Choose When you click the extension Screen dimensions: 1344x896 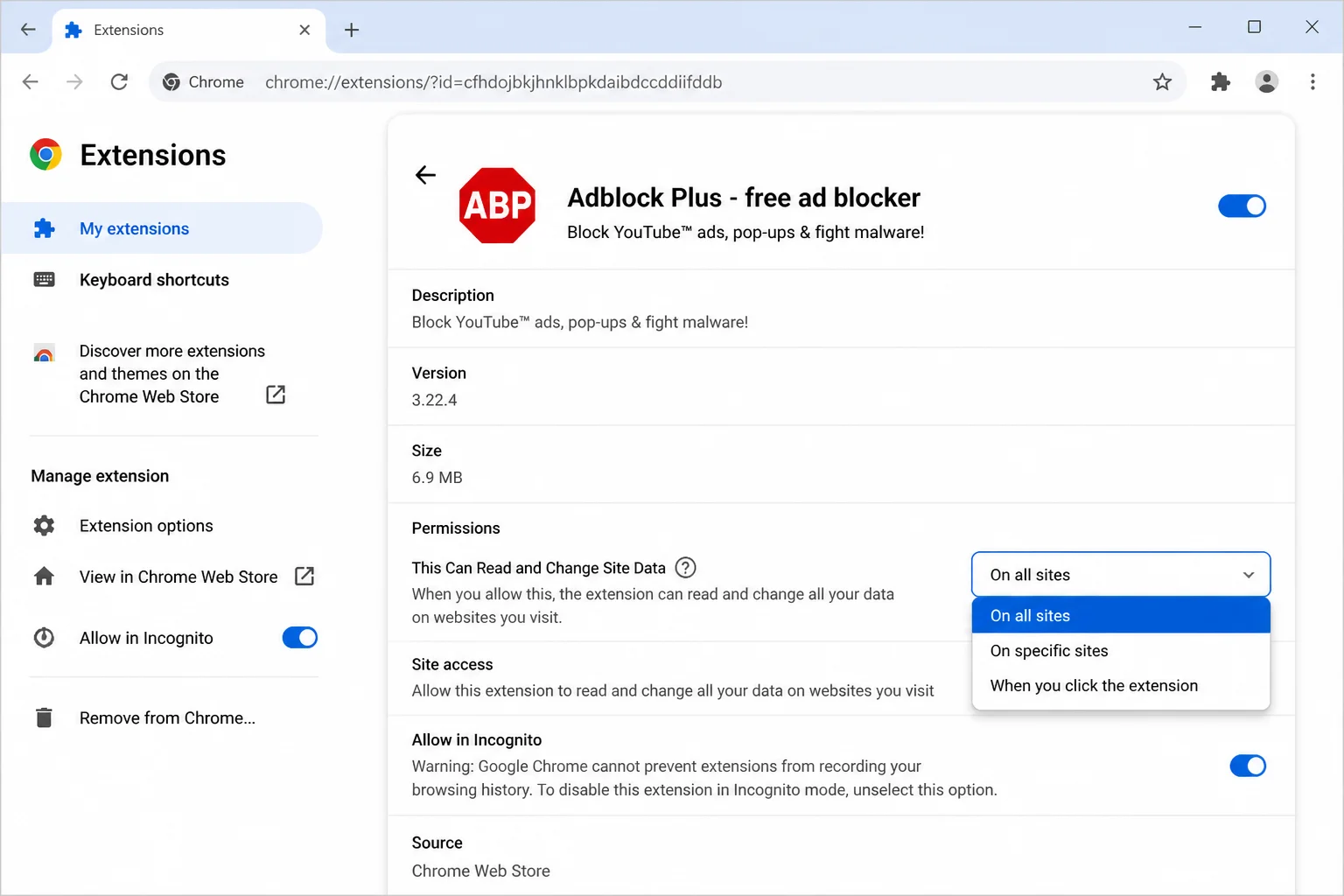(x=1120, y=686)
